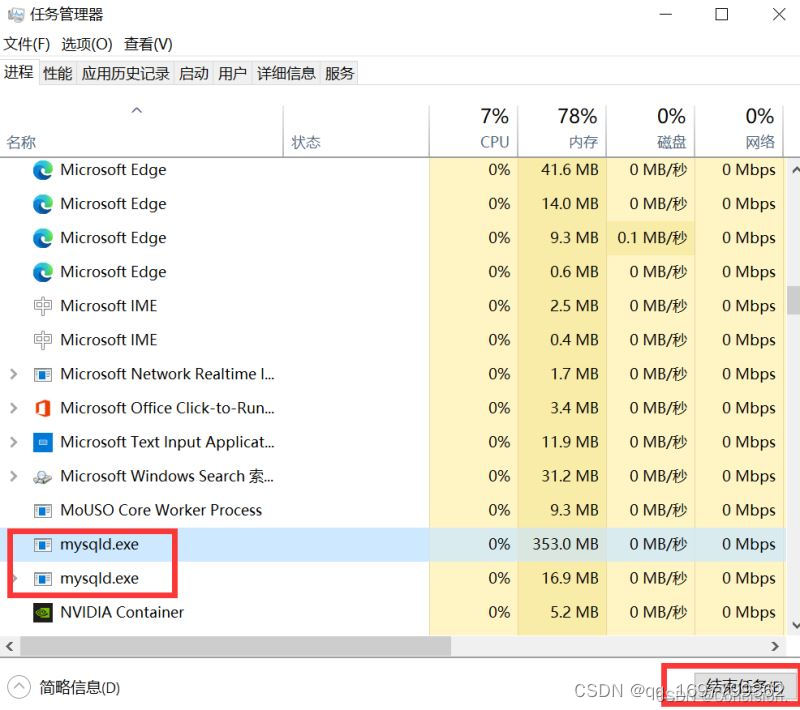
Task: Click the 0.1 MB/秒 disk cell
Action: [x=652, y=238]
